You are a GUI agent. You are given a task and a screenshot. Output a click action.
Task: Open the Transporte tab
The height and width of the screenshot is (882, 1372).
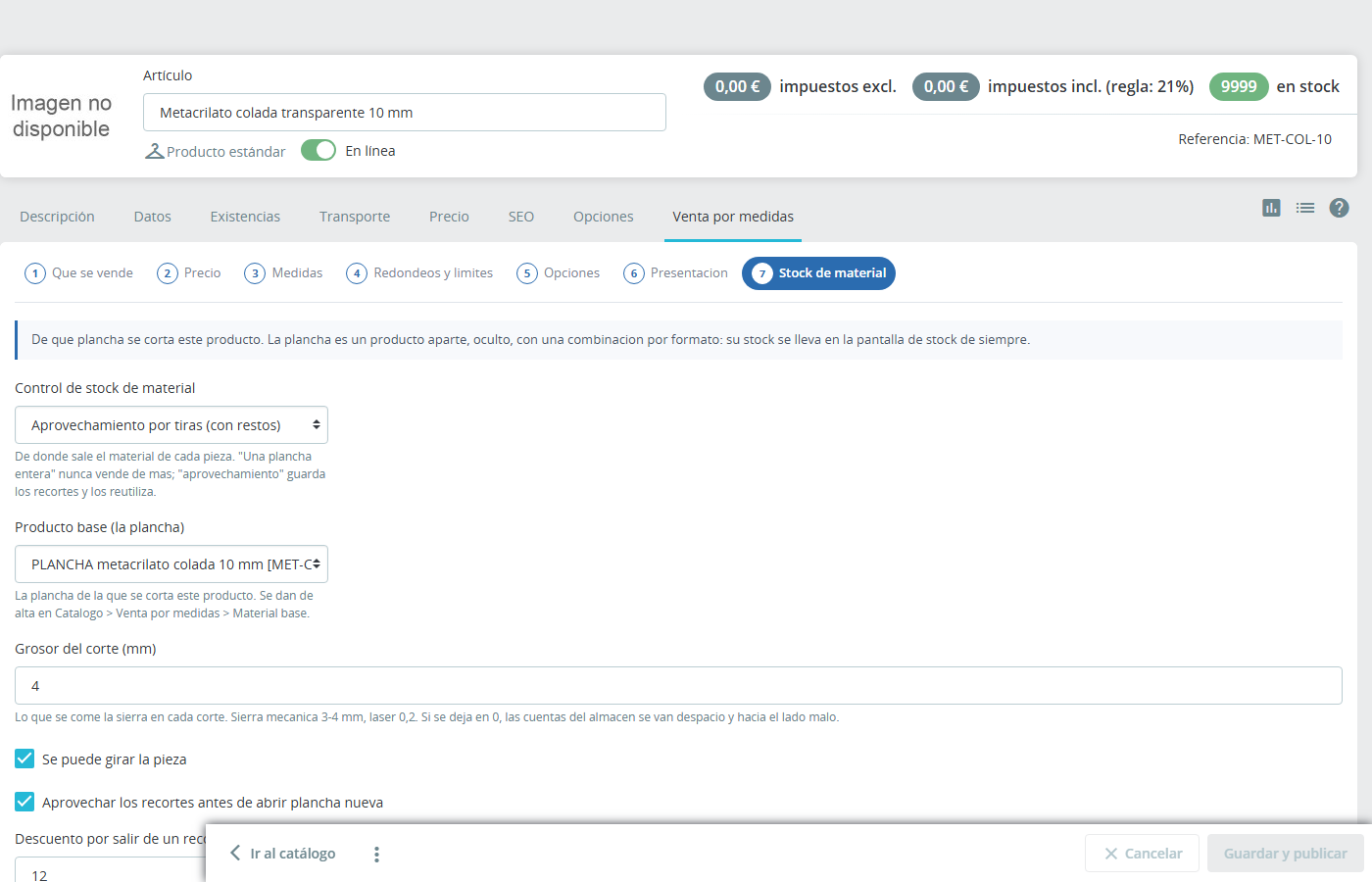[x=355, y=217]
